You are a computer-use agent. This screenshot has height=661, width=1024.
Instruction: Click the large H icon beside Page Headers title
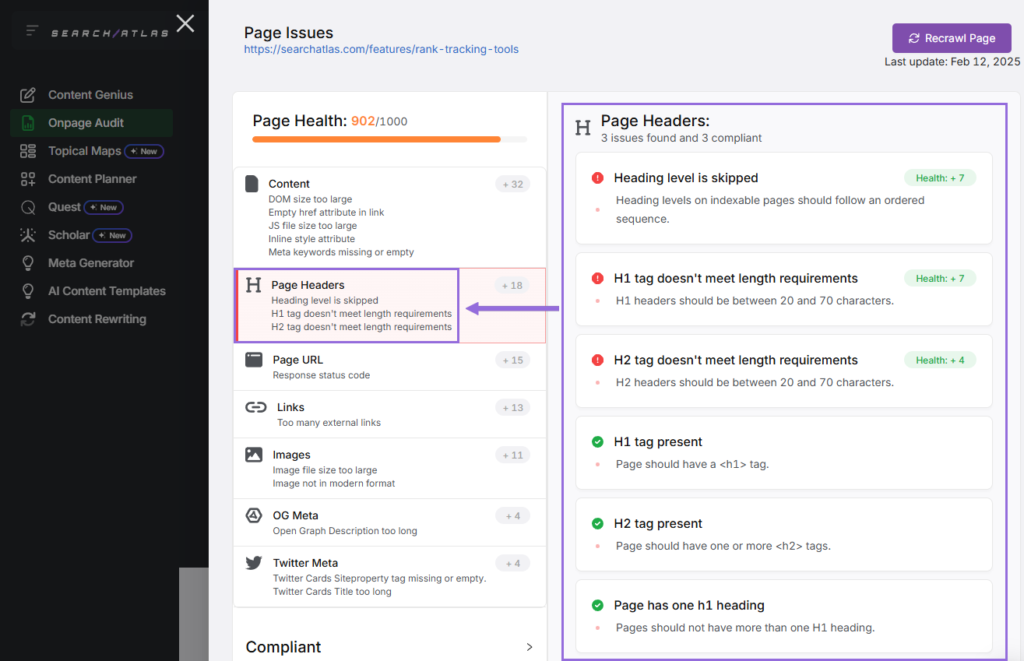(583, 128)
